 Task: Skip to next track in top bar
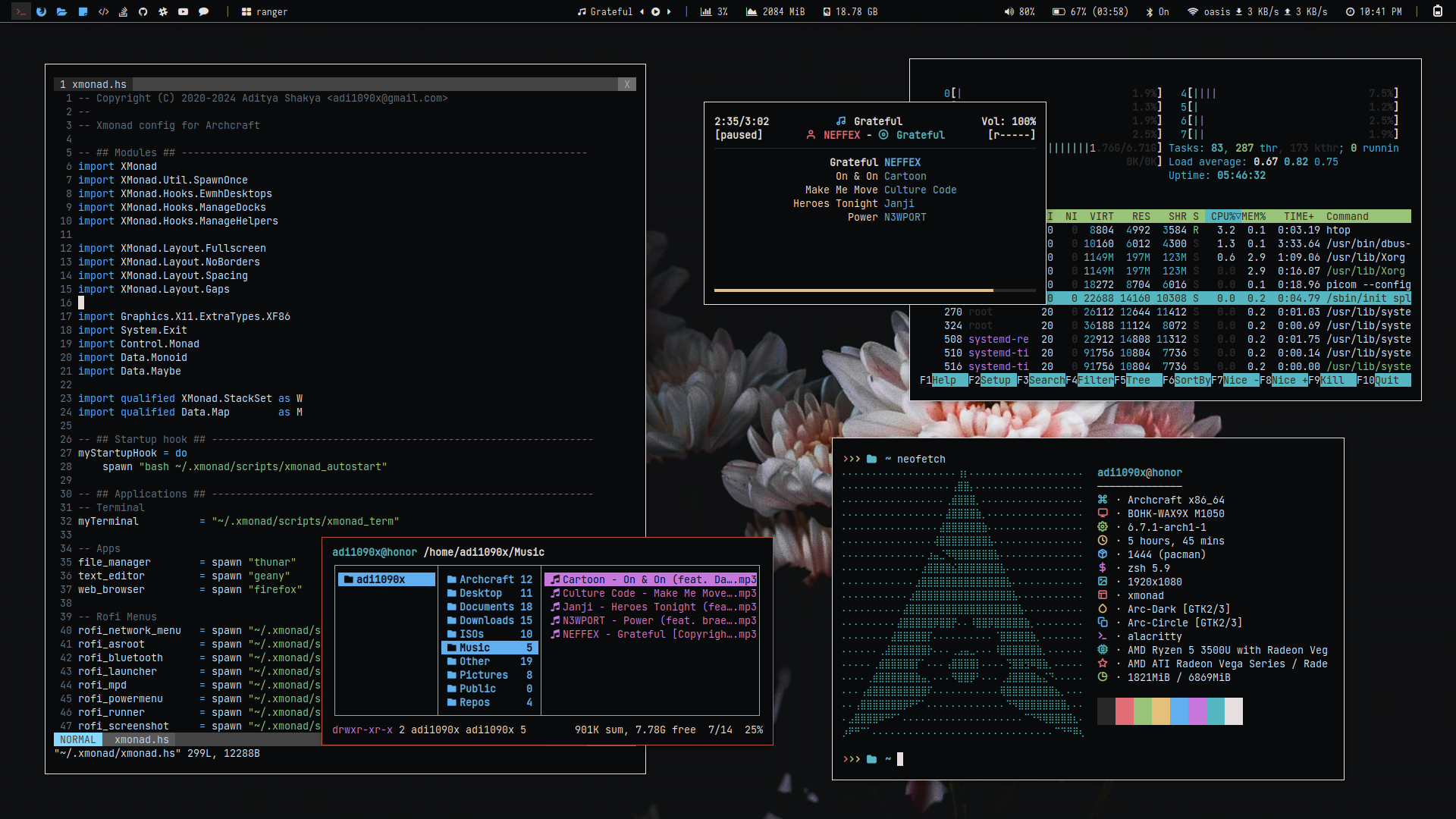[x=669, y=11]
